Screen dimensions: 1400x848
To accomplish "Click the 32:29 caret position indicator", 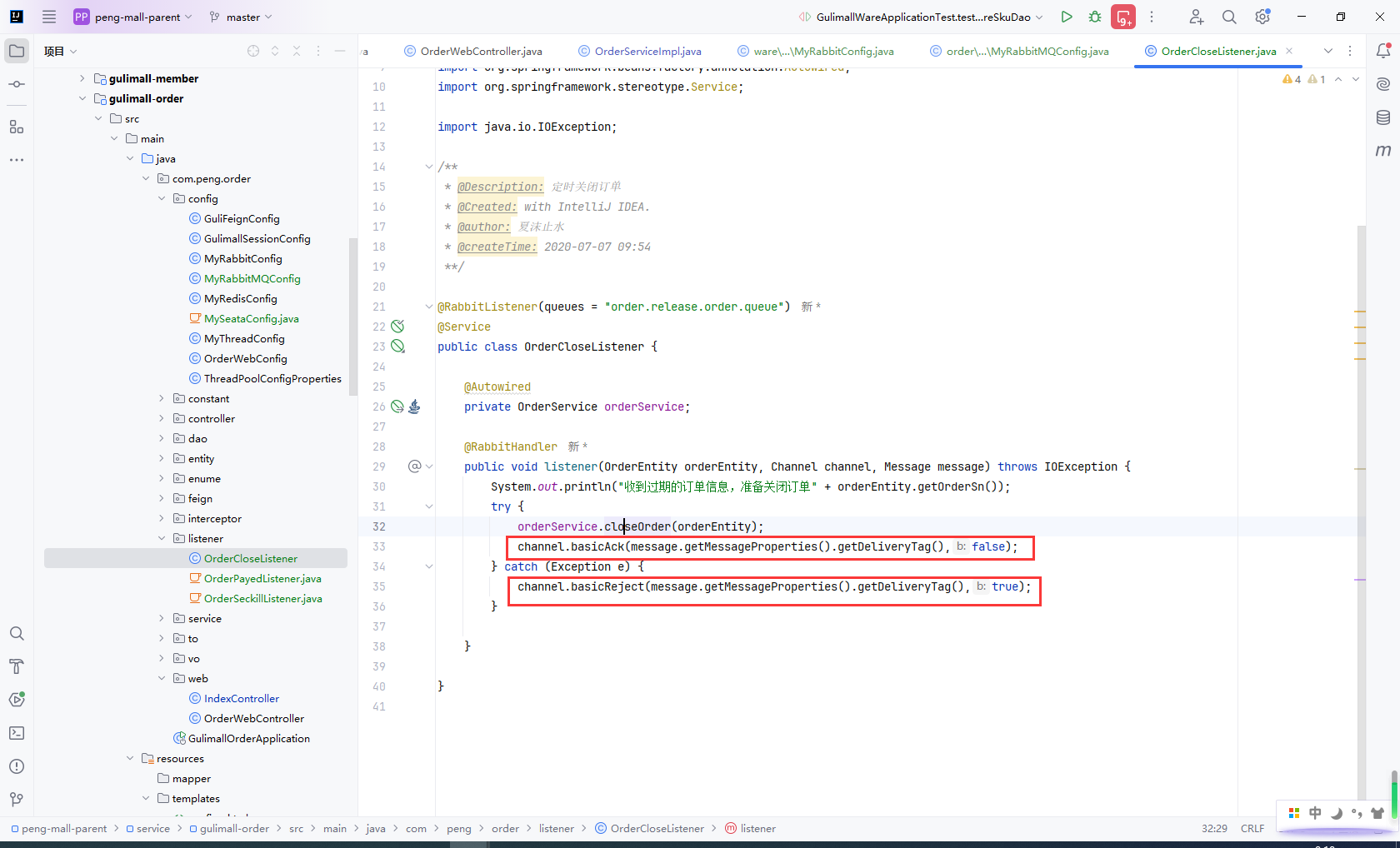I will pyautogui.click(x=1214, y=828).
